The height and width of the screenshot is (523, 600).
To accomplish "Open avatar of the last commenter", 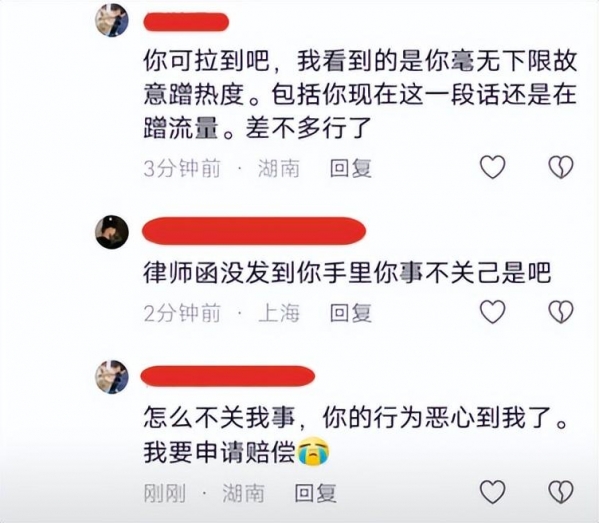I will (112, 377).
